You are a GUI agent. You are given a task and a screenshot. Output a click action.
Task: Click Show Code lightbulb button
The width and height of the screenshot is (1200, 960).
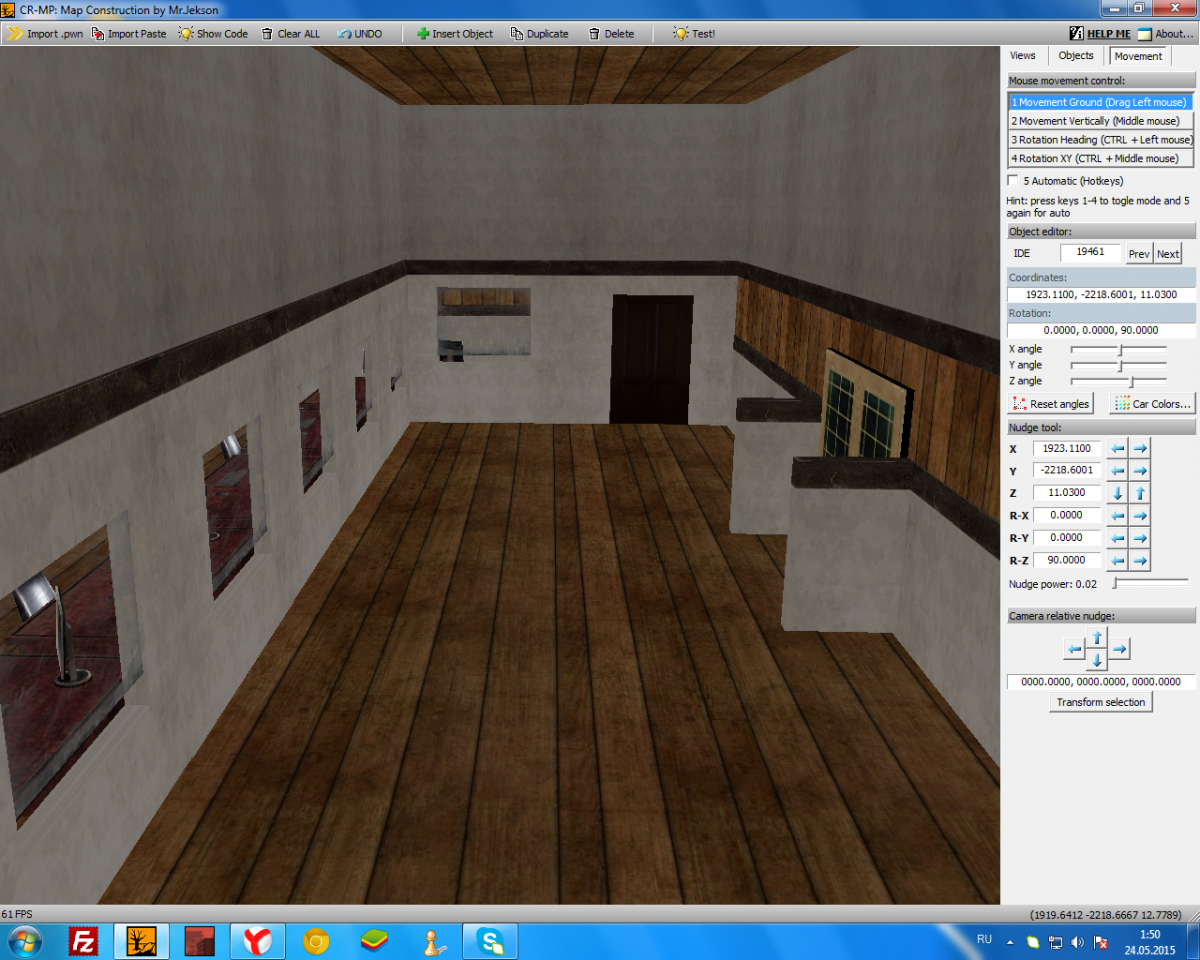pos(213,33)
